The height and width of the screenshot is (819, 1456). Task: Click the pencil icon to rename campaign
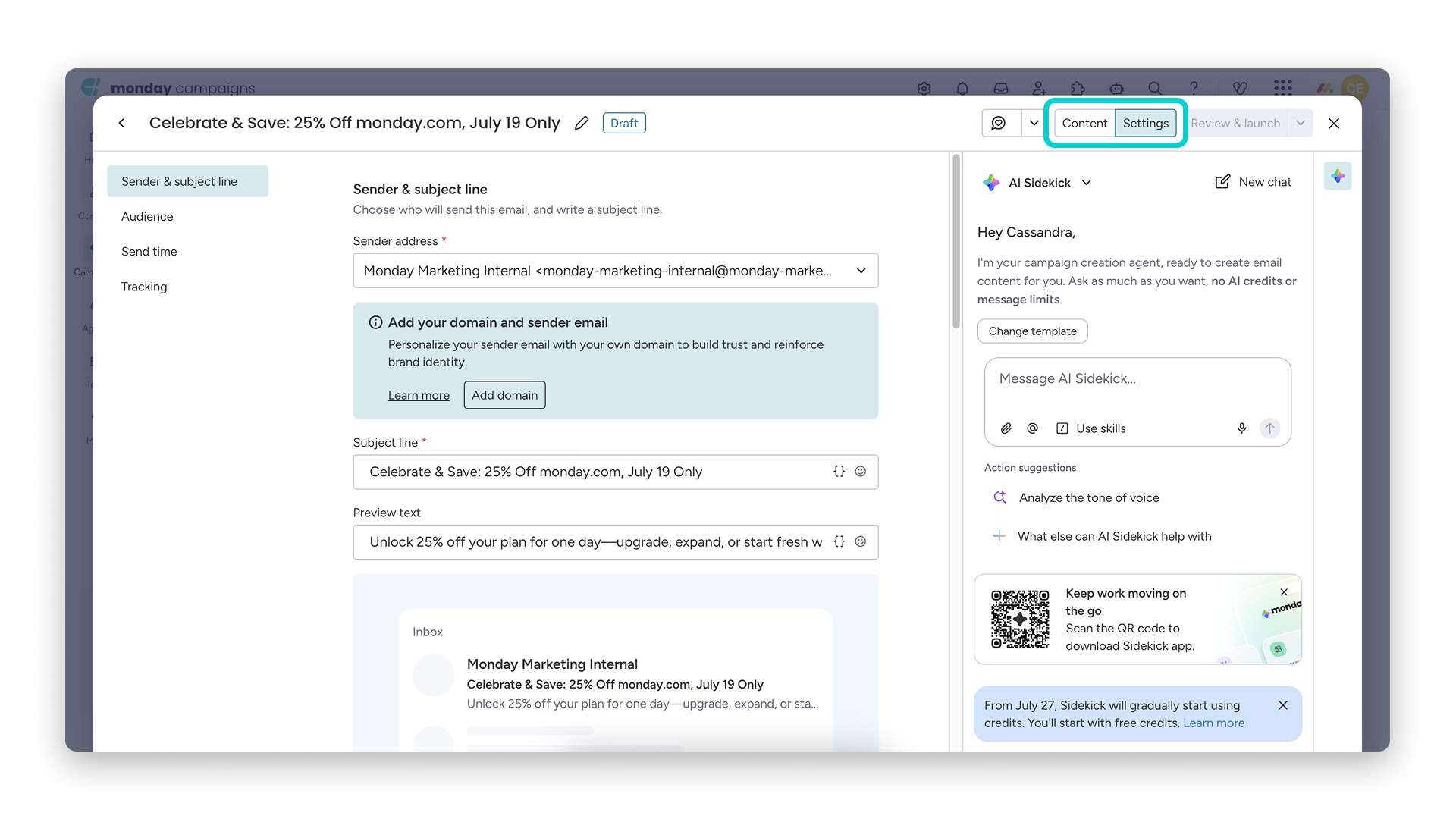582,123
